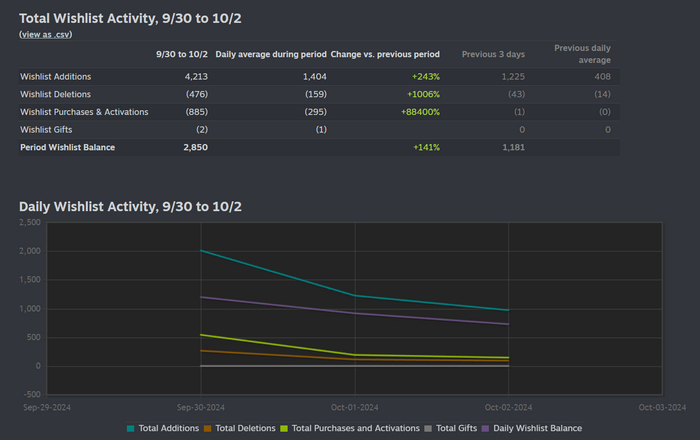
Task: Select the Period Wishlist Balance row label
Action: pyautogui.click(x=67, y=148)
